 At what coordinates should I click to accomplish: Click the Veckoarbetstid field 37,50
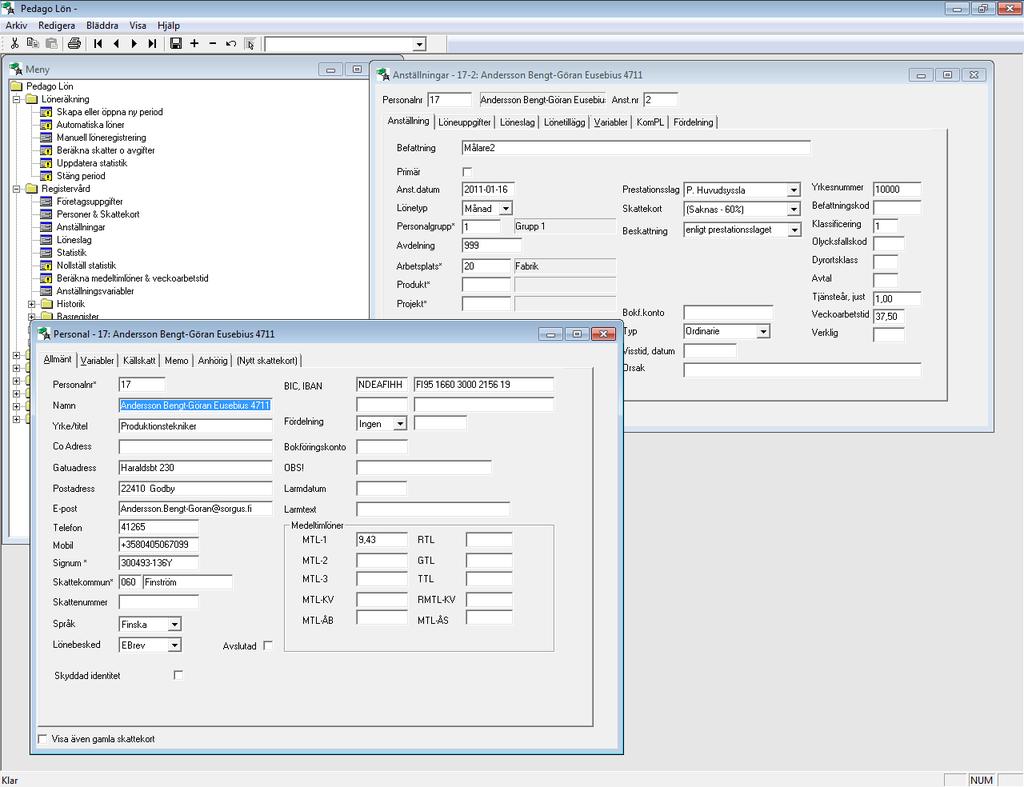coord(888,316)
